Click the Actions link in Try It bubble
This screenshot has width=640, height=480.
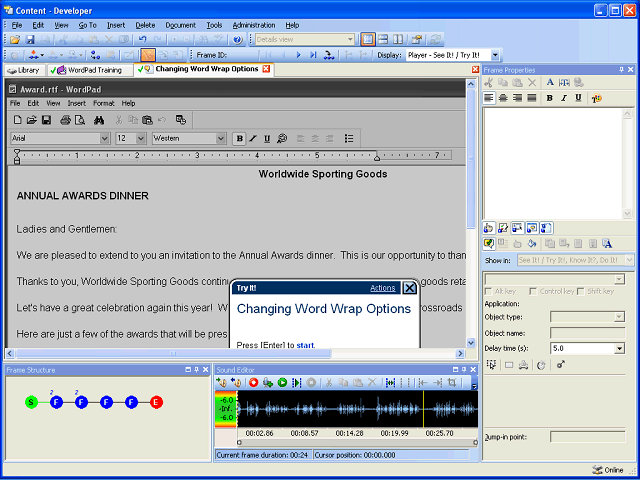click(x=382, y=288)
